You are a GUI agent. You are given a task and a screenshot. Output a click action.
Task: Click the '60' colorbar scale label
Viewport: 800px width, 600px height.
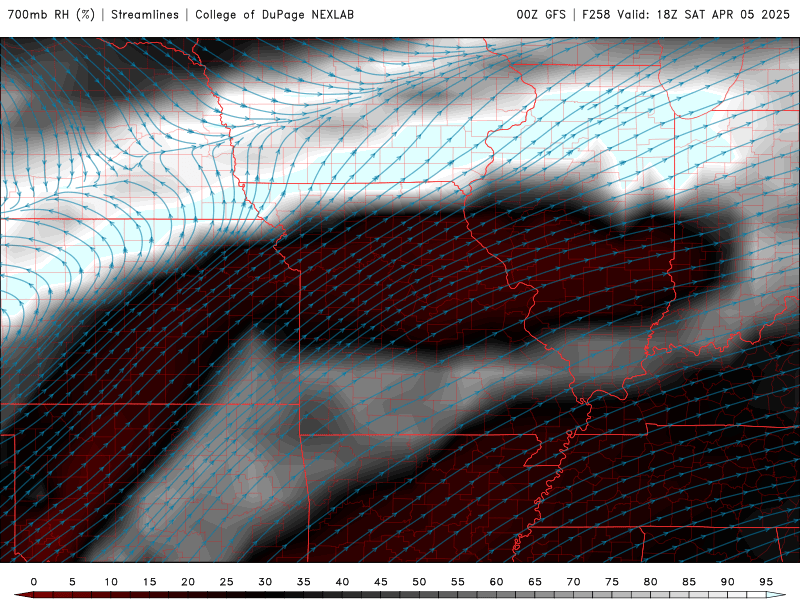(496, 582)
